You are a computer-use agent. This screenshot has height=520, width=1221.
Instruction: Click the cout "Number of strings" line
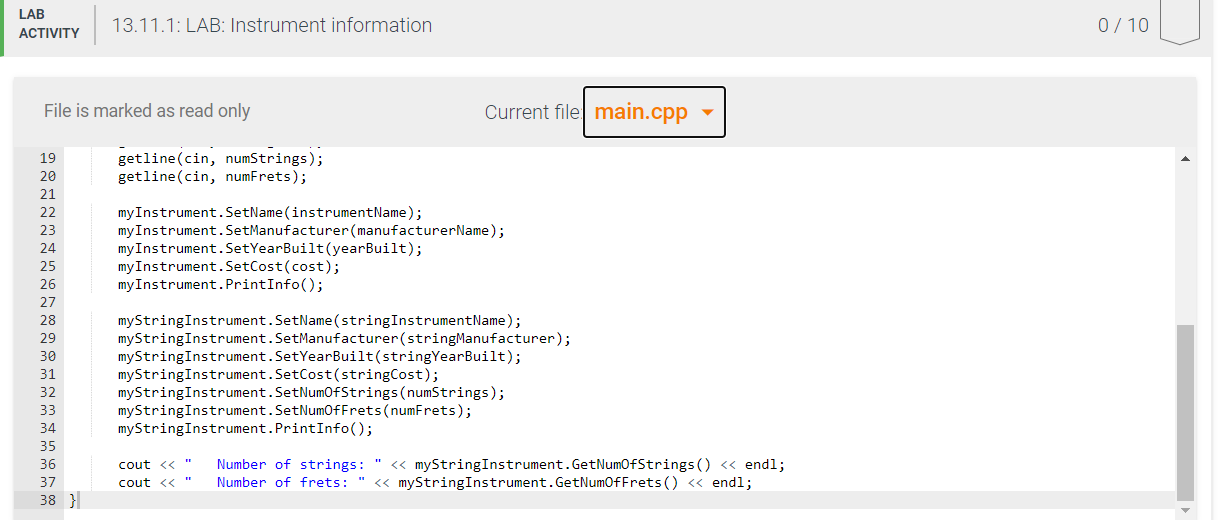pyautogui.click(x=452, y=464)
